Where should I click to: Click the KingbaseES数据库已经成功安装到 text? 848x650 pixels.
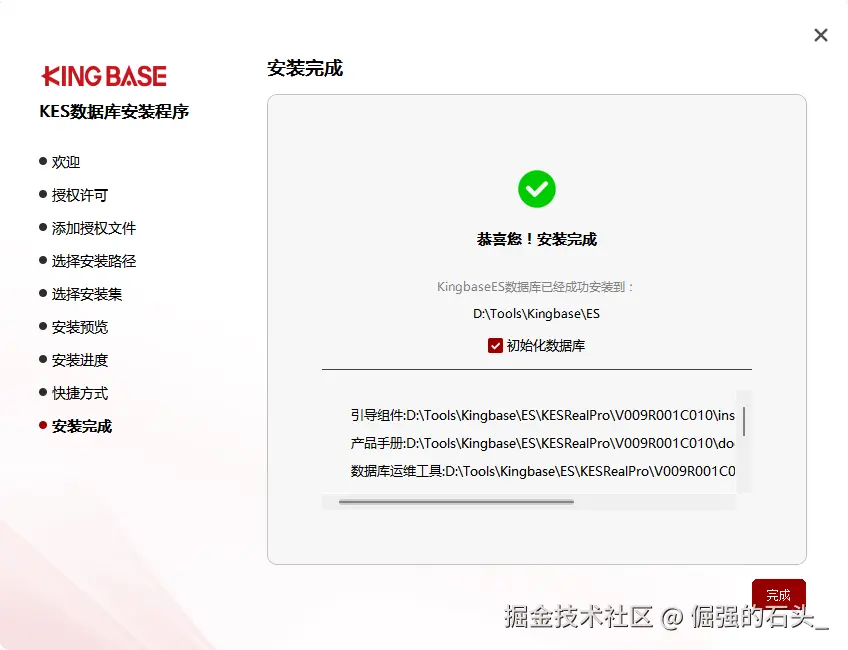pyautogui.click(x=534, y=287)
